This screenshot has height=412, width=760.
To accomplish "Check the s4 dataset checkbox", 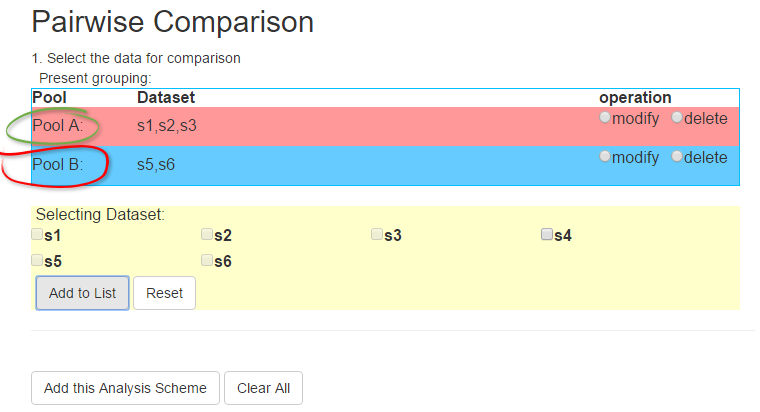I will [x=547, y=235].
